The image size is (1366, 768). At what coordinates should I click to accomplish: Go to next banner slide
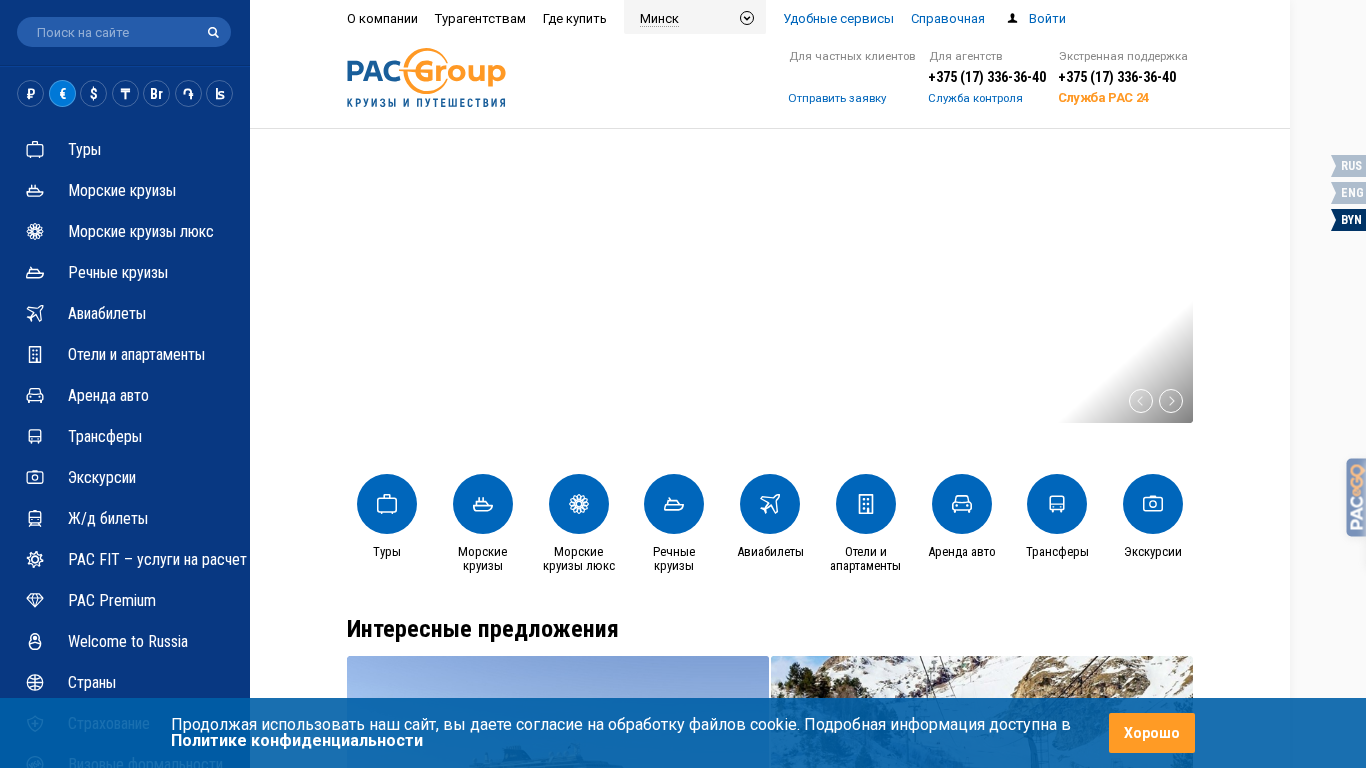click(x=1171, y=401)
